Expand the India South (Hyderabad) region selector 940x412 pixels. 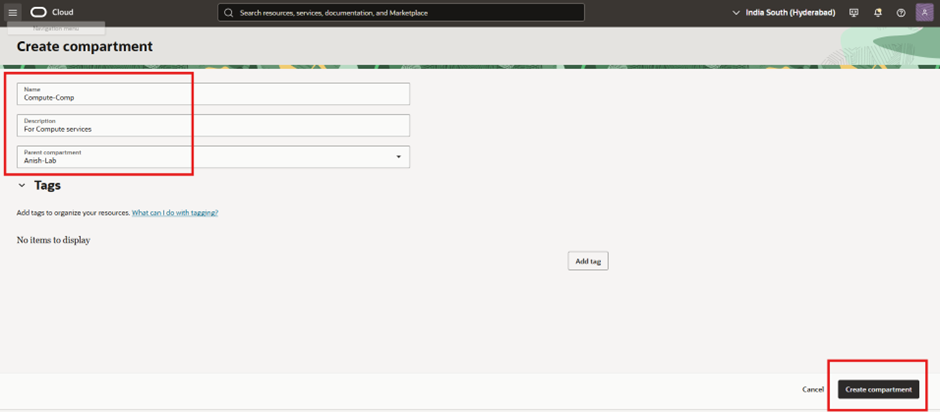click(x=784, y=13)
